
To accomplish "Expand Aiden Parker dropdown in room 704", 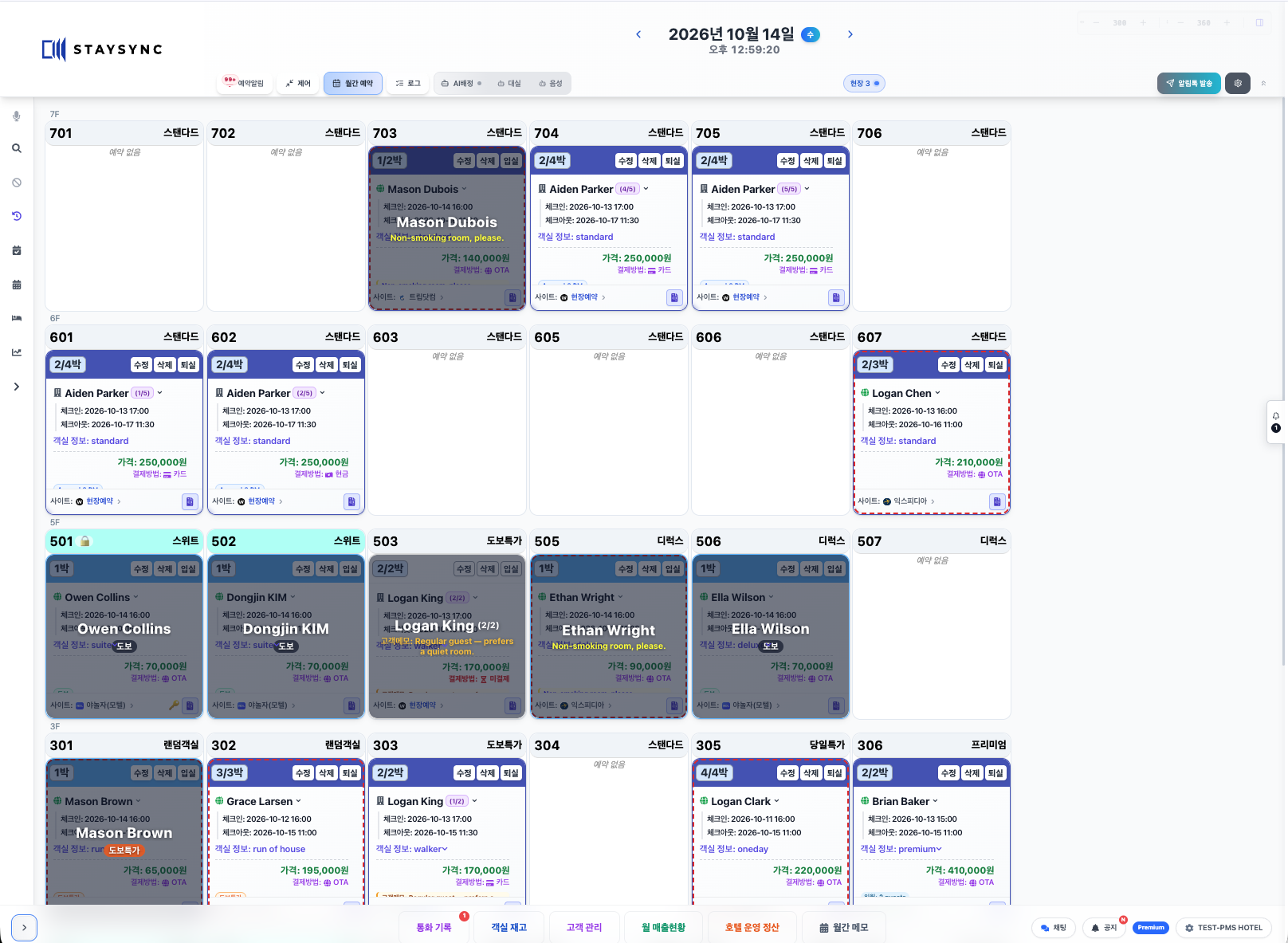I will point(646,189).
